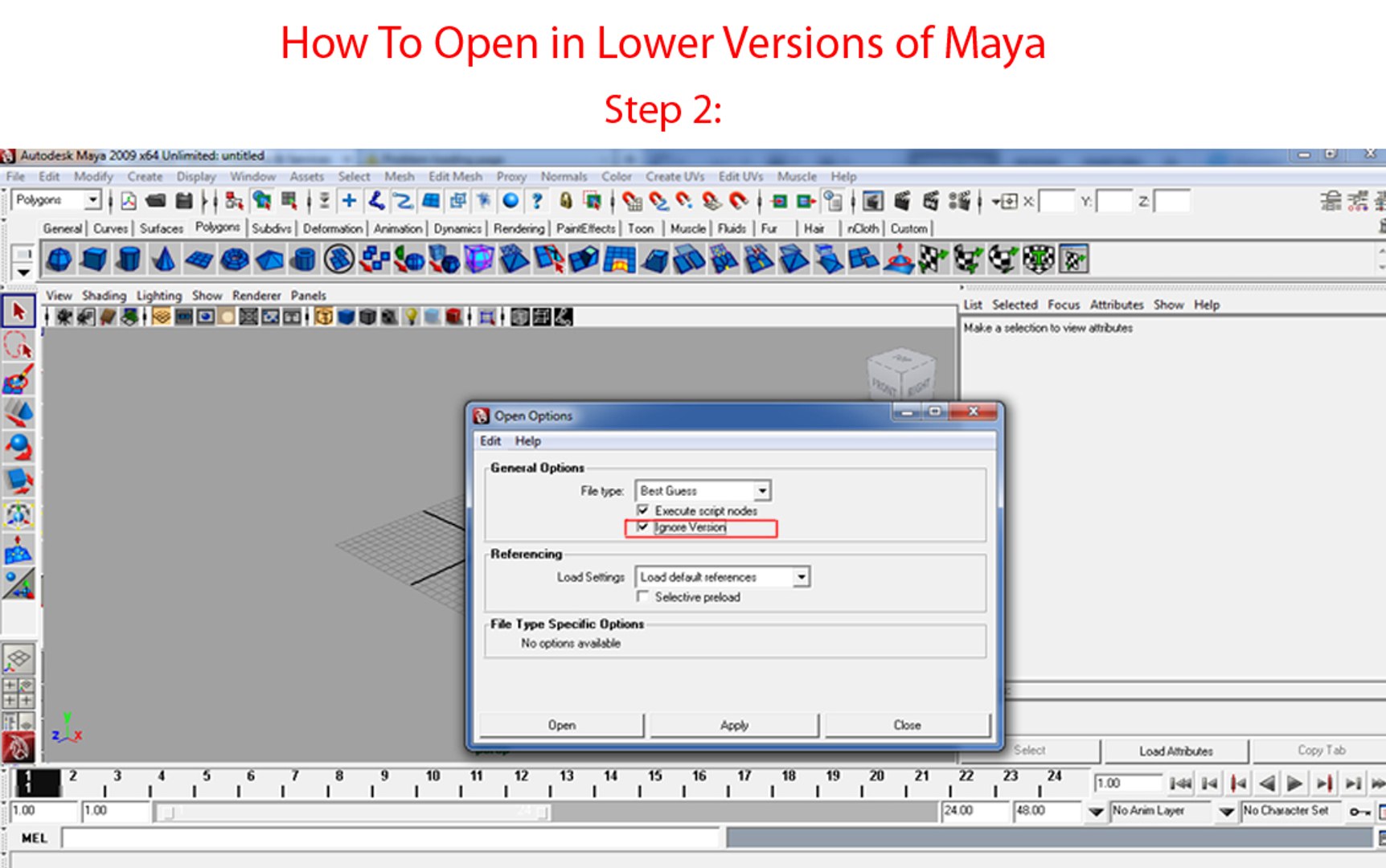
Task: Open the viewport Shading menu
Action: (x=104, y=296)
